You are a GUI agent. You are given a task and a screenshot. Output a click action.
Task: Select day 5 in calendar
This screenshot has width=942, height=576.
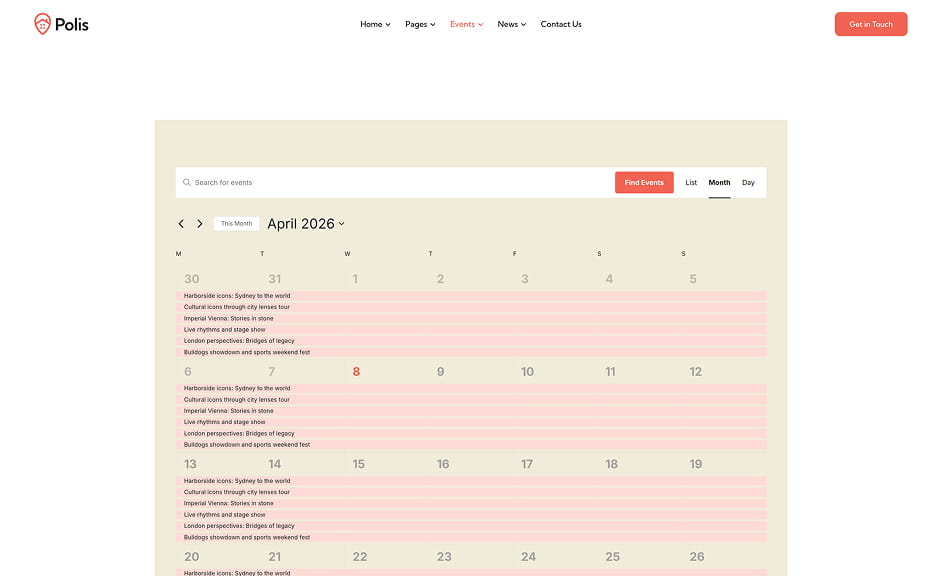point(693,279)
